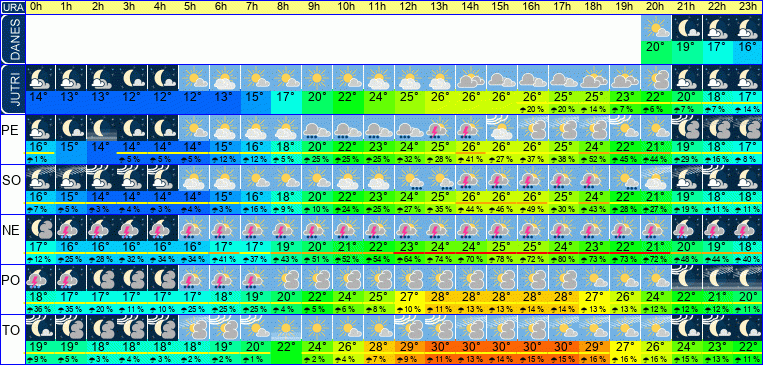Select the PE 9h rain cloud icon
This screenshot has width=763, height=365.
tap(316, 128)
